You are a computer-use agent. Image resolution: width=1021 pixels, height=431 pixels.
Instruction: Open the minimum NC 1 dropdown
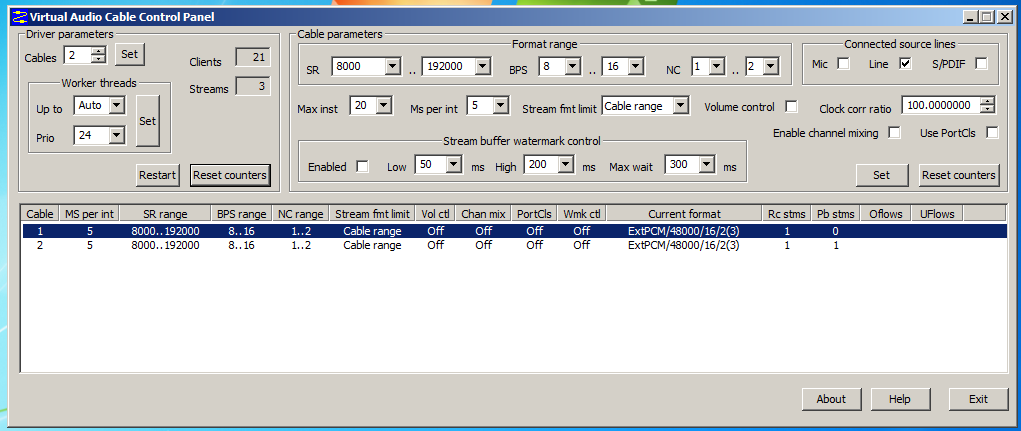point(717,66)
